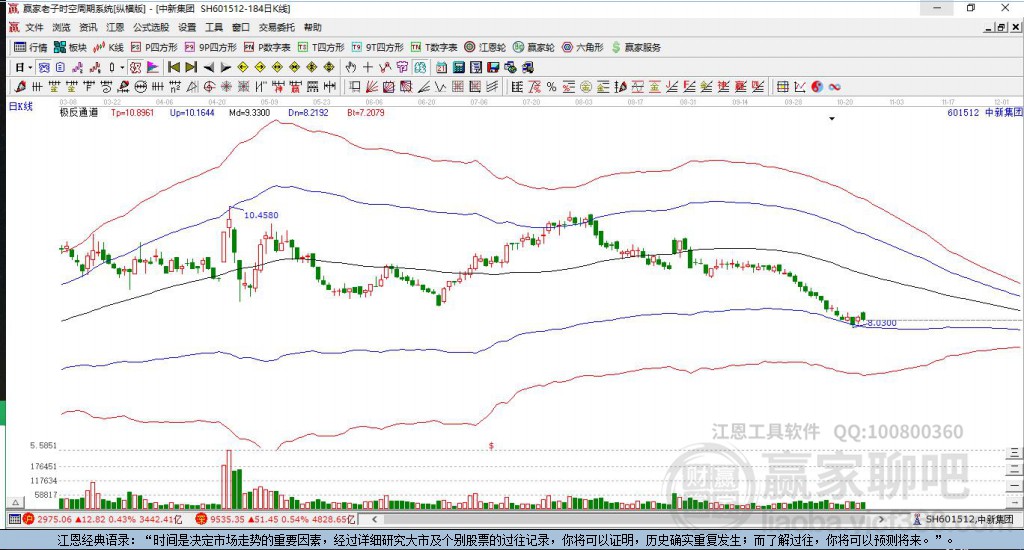Minimize the inner child window
1024x550 pixels.
click(x=989, y=27)
